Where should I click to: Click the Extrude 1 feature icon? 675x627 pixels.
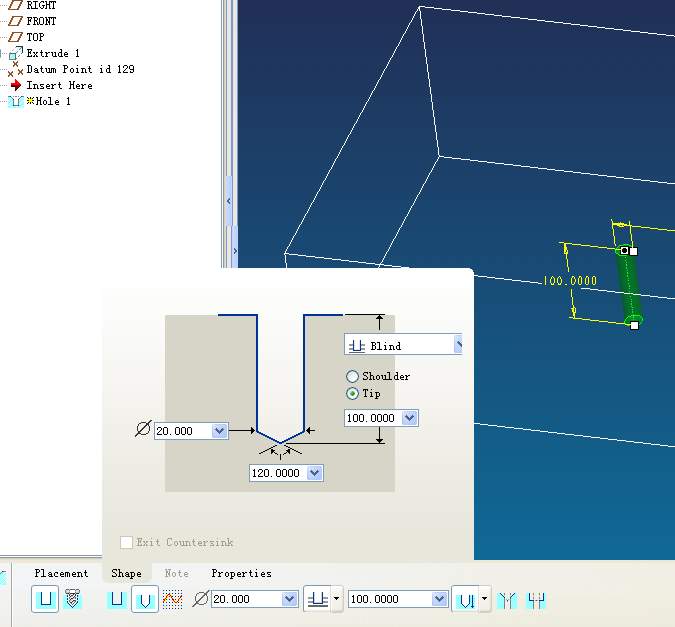15,53
